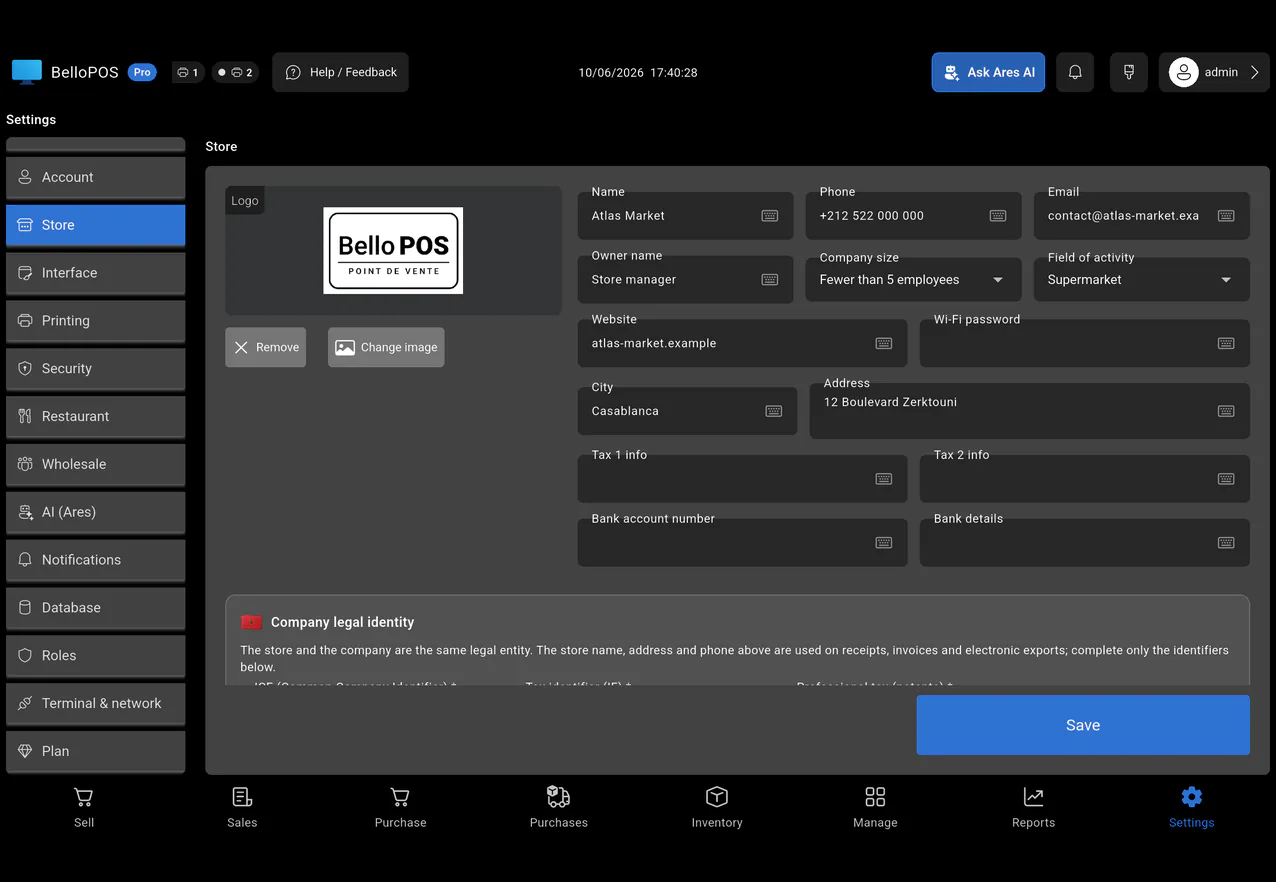Screen dimensions: 1276x882
Task: Click the keyboard icon in the Phone field
Action: point(998,216)
